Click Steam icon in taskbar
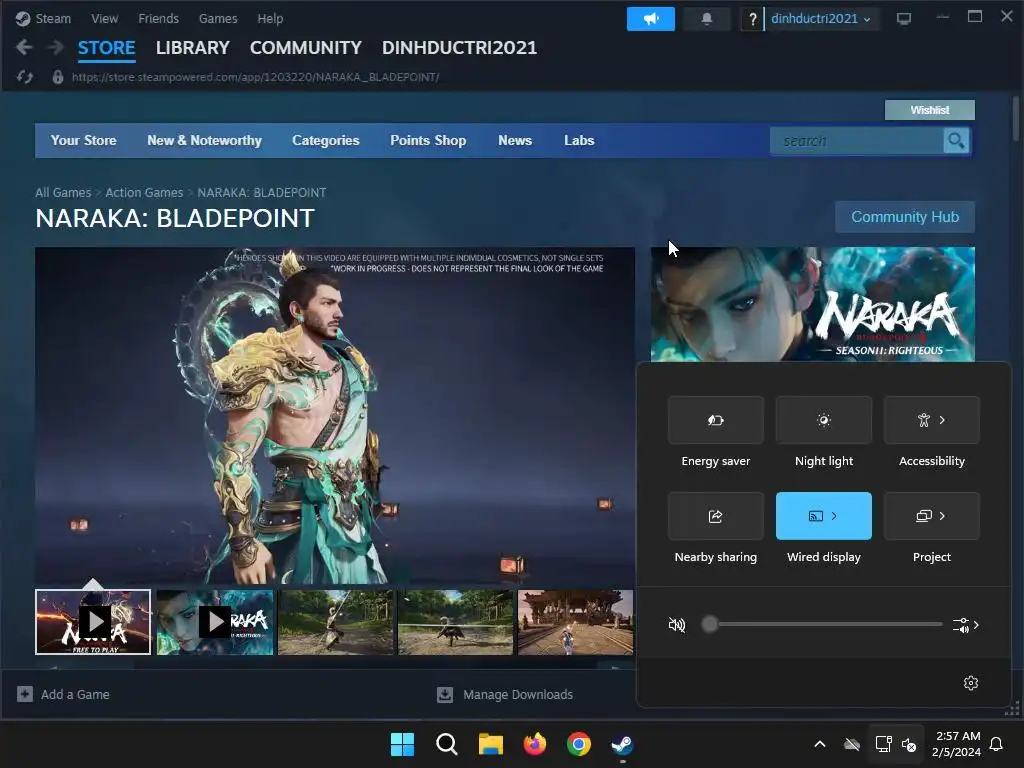Viewport: 1024px width, 768px height. point(622,744)
